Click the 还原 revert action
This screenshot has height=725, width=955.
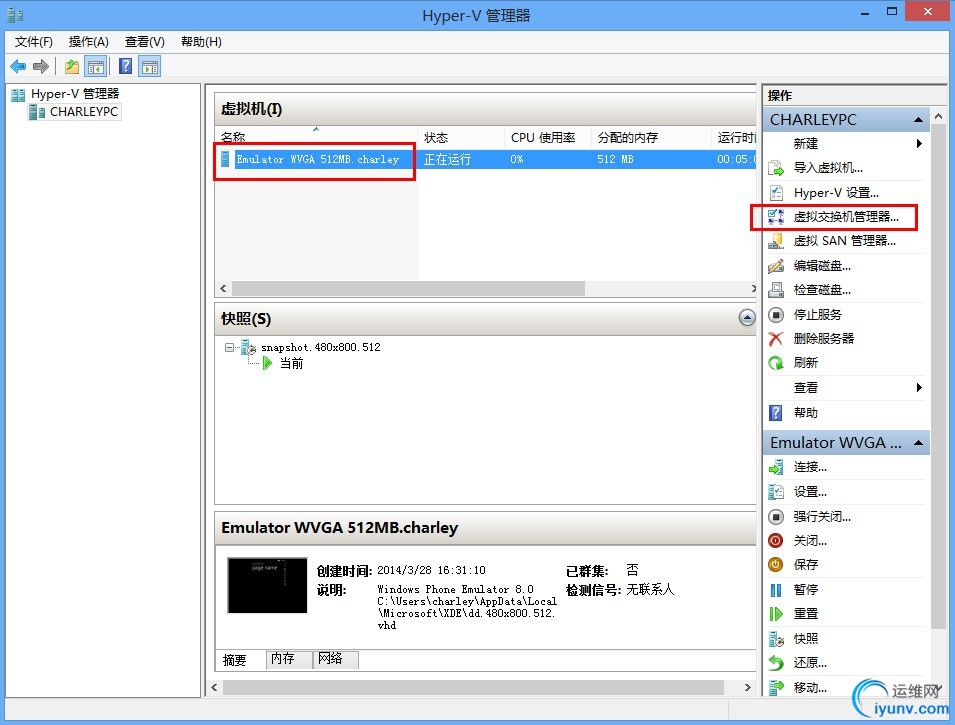[810, 663]
